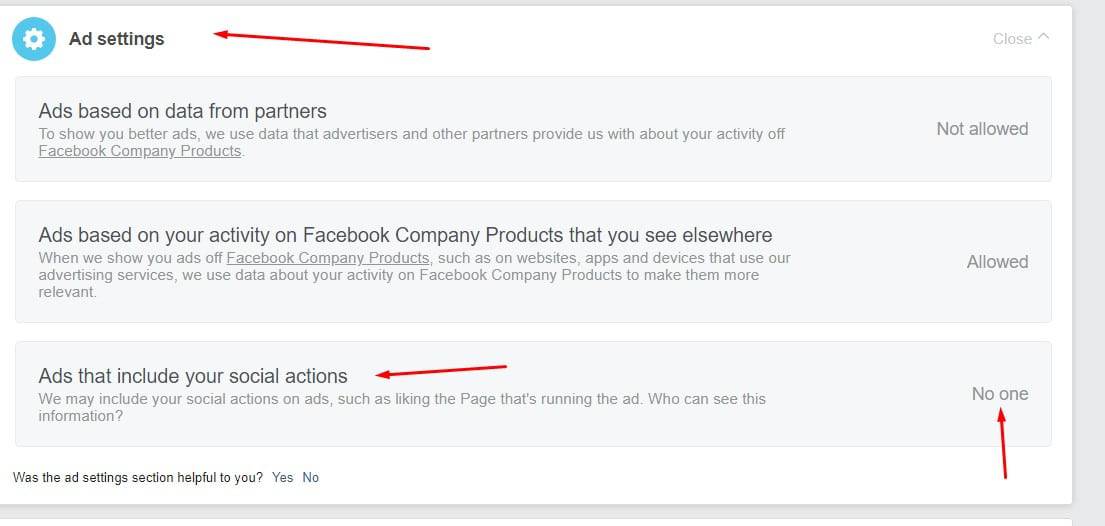The height and width of the screenshot is (526, 1105).
Task: Change the Not allowed setting value
Action: pyautogui.click(x=982, y=129)
